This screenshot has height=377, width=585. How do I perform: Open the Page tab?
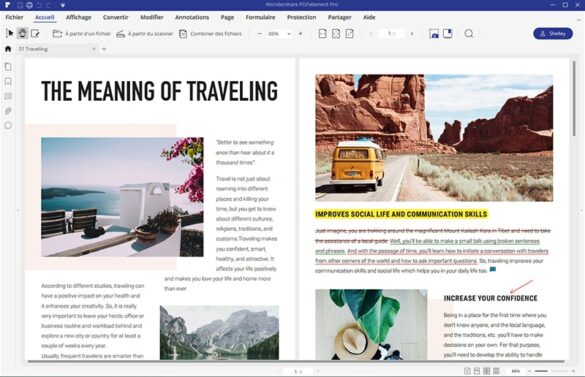[x=227, y=17]
